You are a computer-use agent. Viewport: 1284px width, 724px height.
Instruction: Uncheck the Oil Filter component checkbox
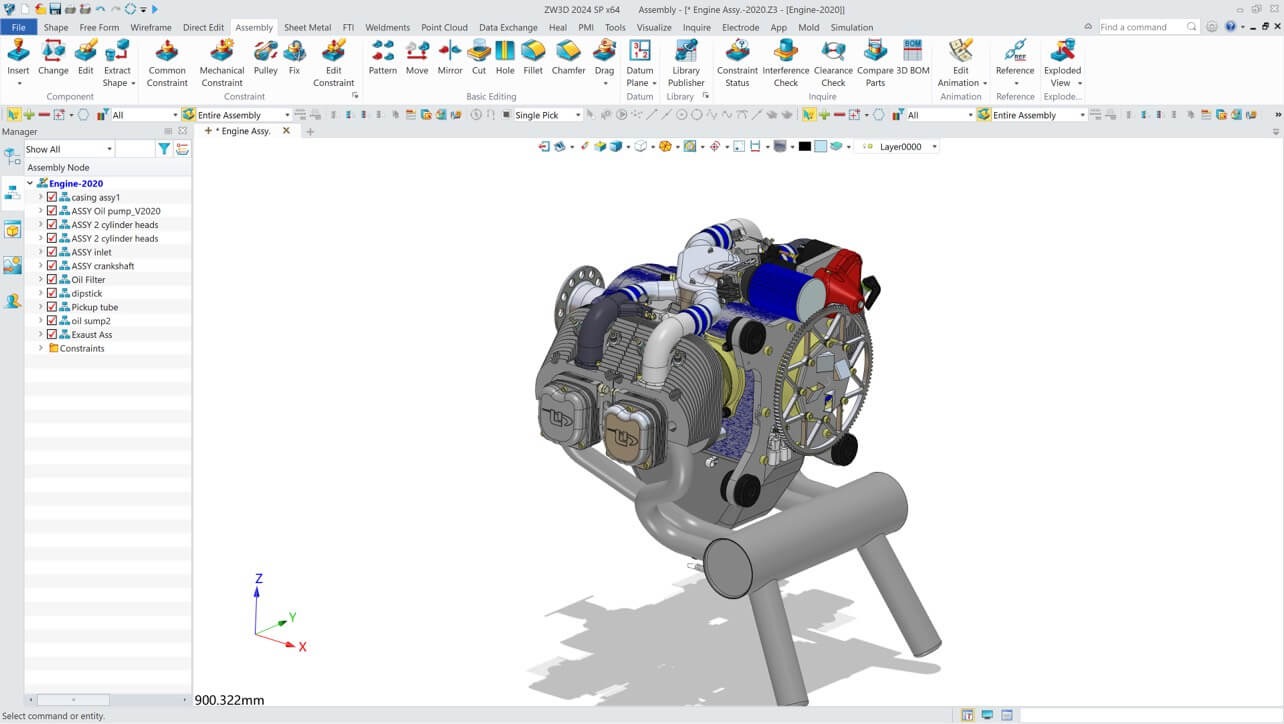[x=52, y=280]
